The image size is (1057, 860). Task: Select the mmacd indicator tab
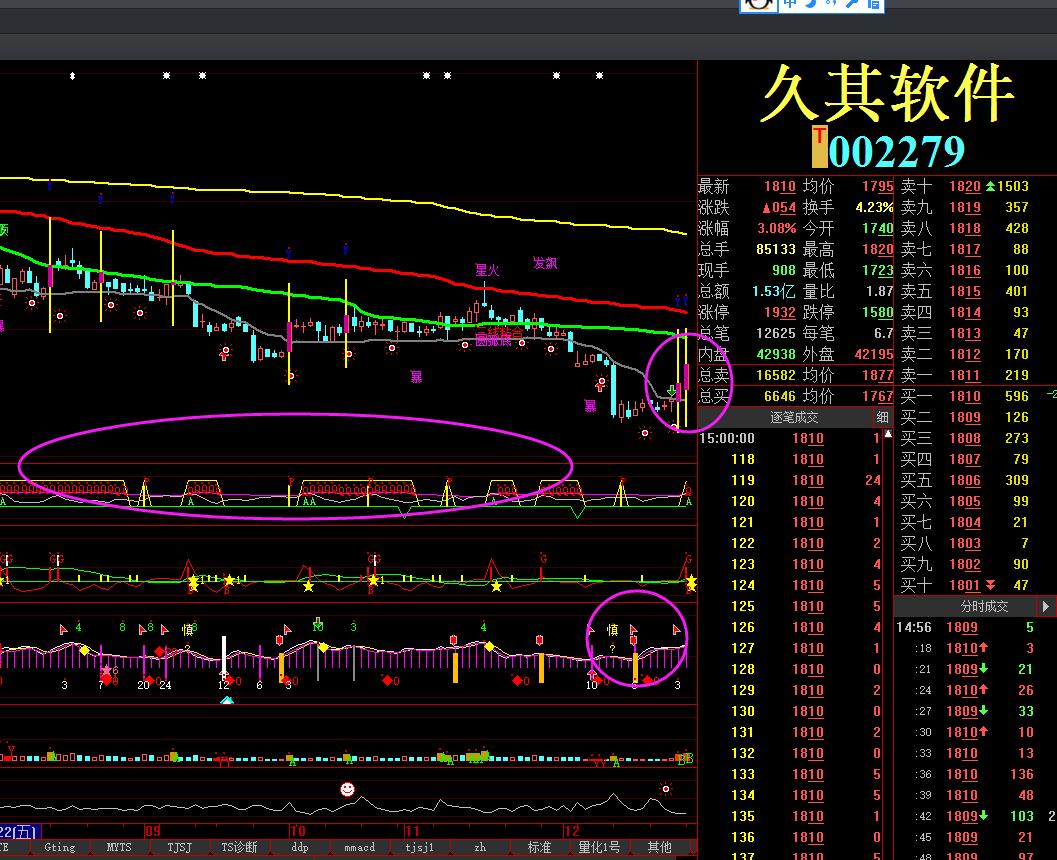click(x=359, y=847)
